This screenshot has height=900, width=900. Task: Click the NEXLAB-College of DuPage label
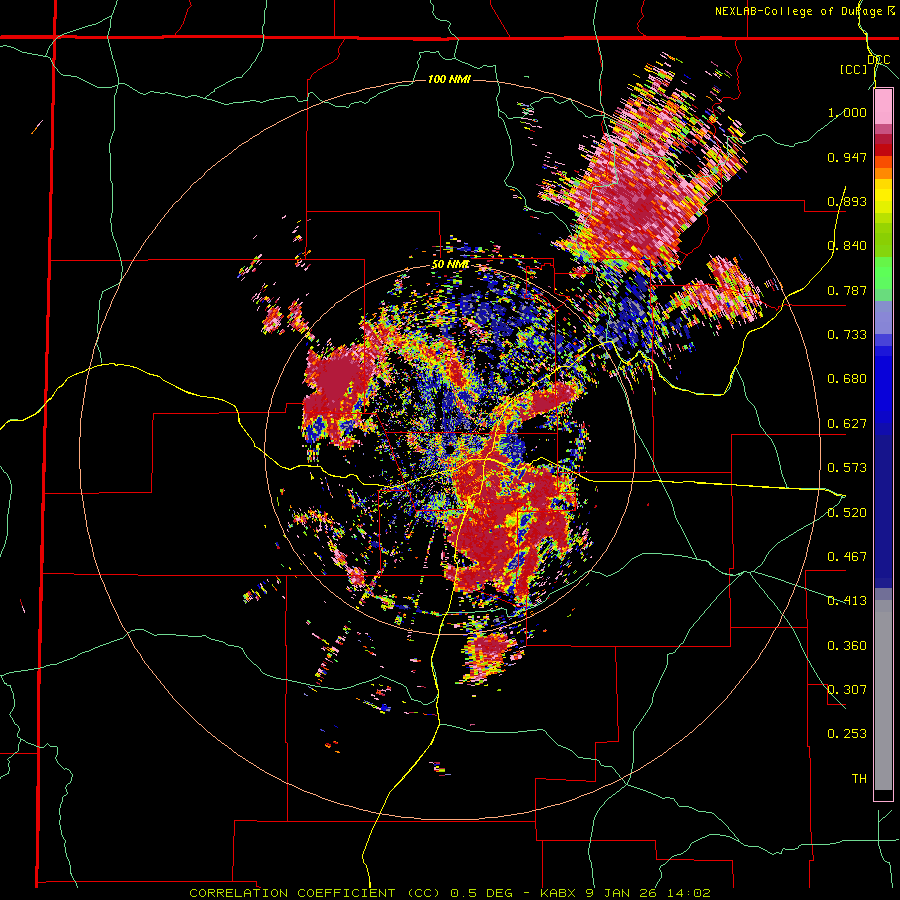point(800,11)
